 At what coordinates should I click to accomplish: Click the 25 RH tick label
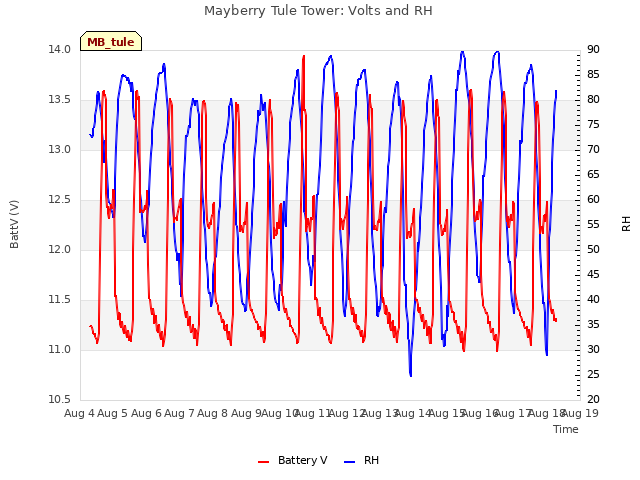coord(593,375)
